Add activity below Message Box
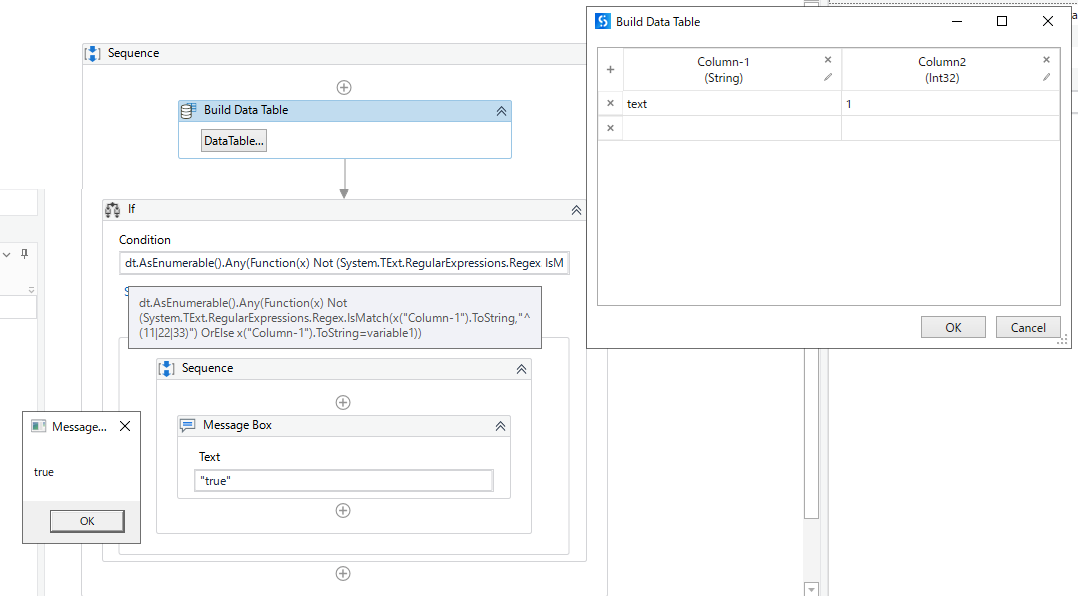 point(342,510)
